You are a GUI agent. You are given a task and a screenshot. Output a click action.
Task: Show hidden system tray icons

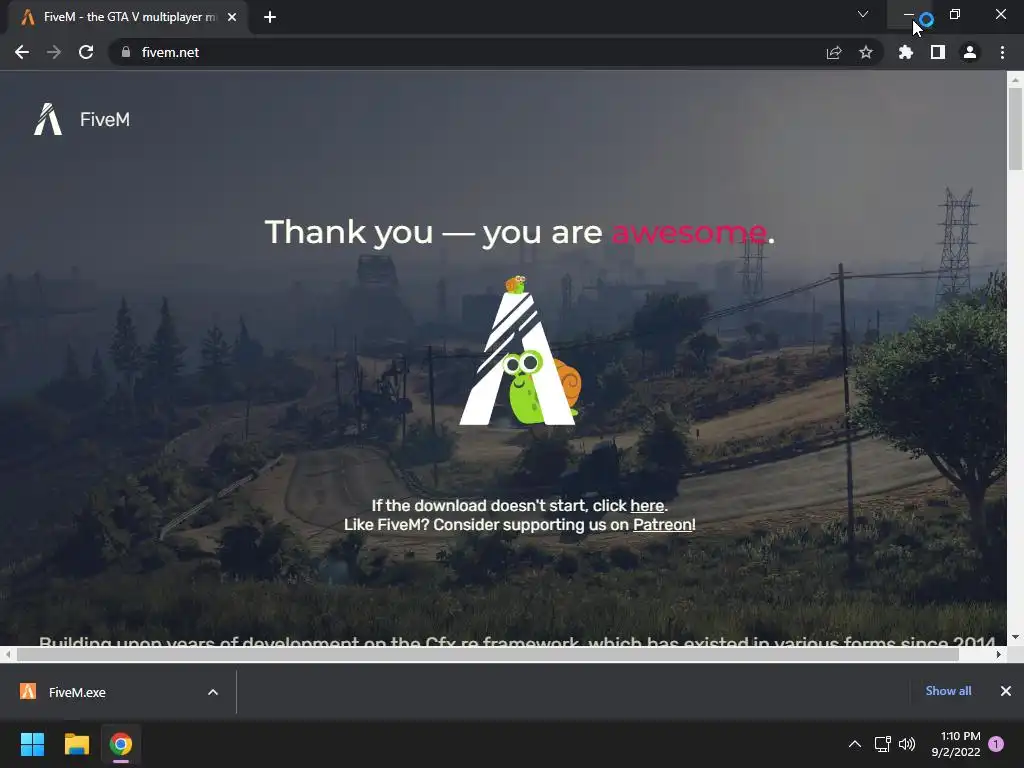click(854, 744)
